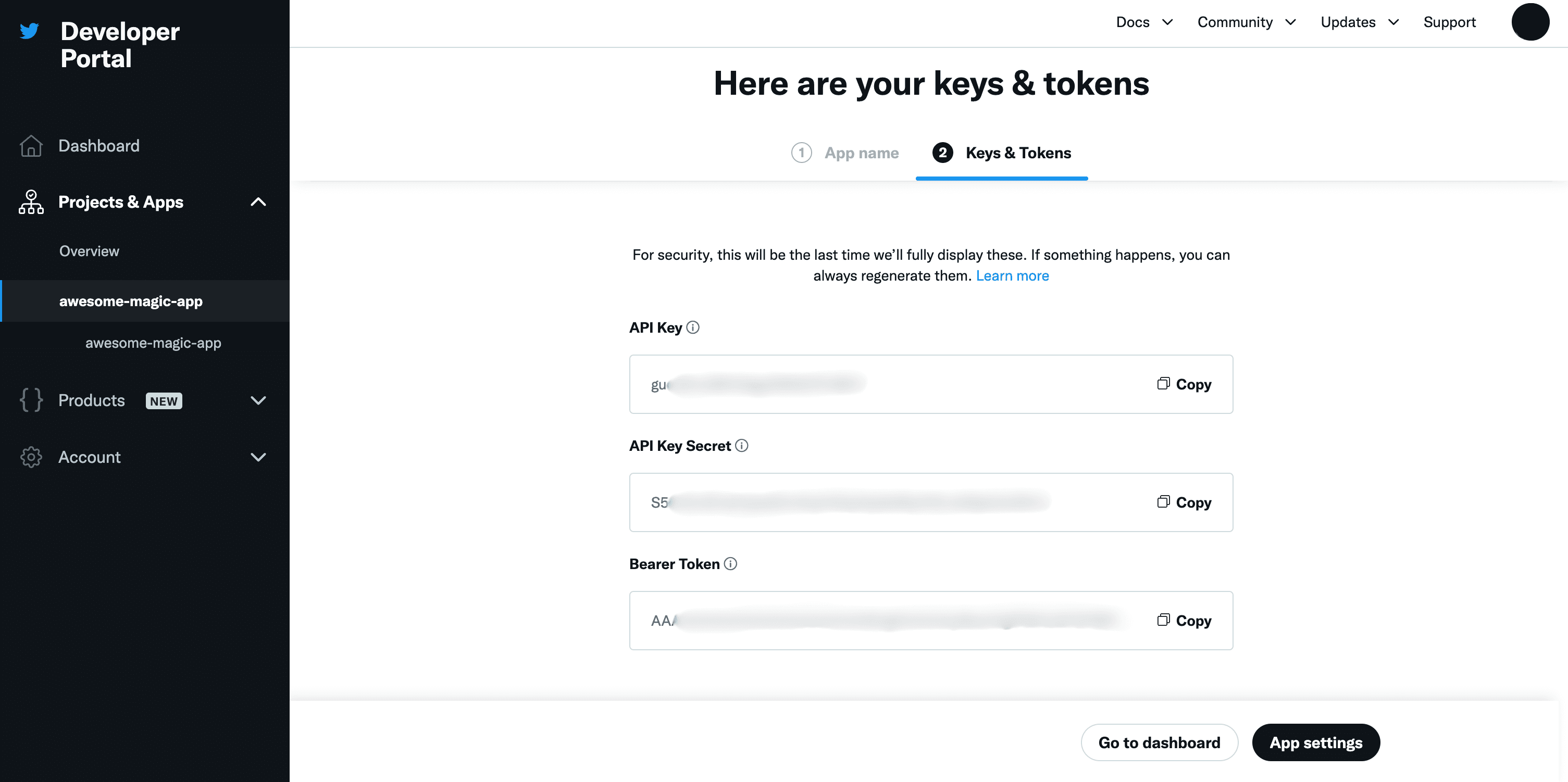
Task: Click the info icon beside Bearer Token
Action: click(x=730, y=563)
